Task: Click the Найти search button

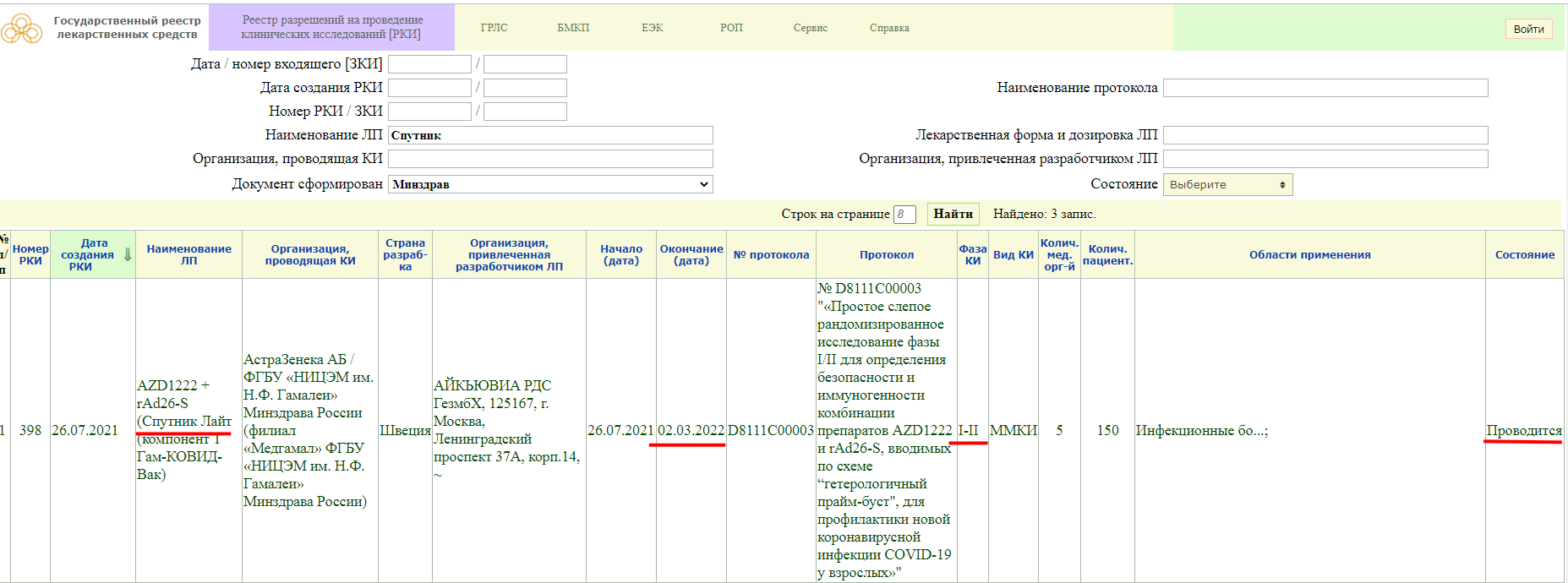Action: [x=953, y=214]
